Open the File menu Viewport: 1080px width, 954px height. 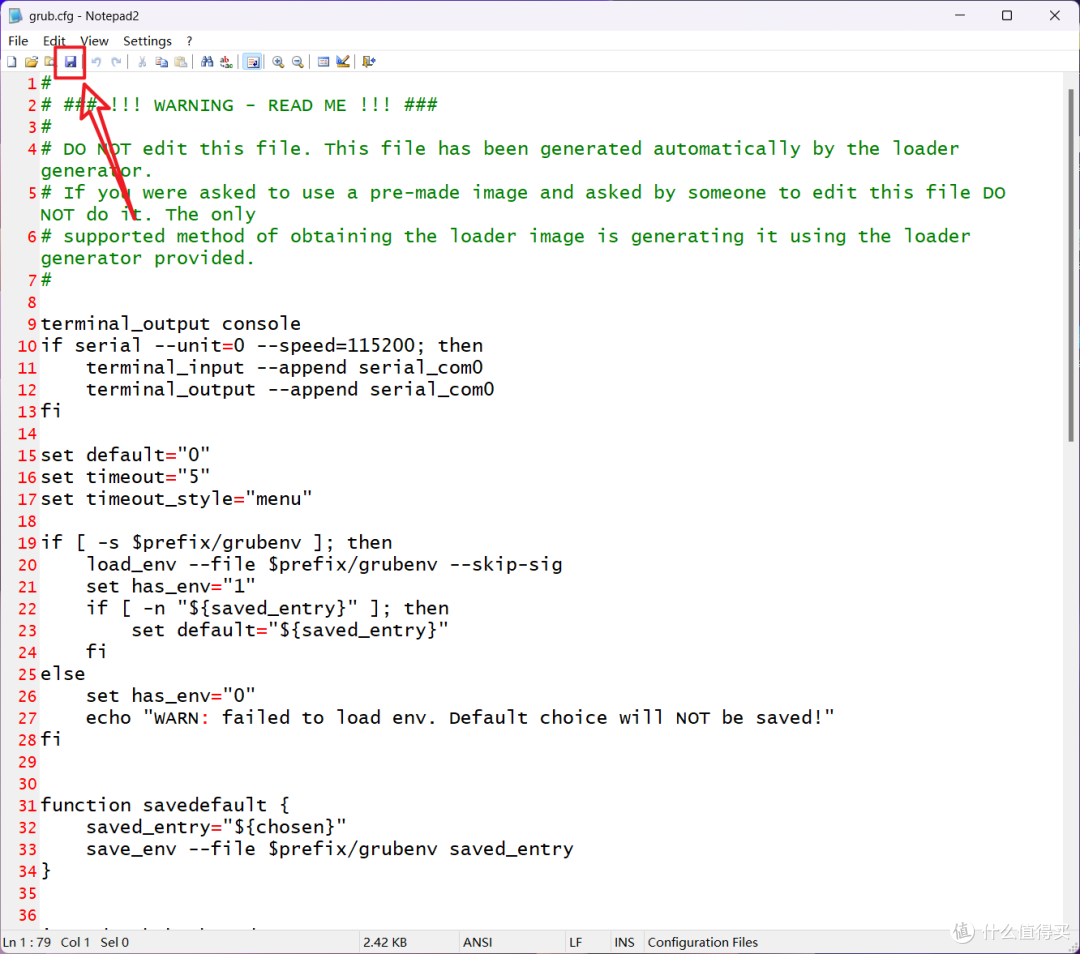[x=18, y=41]
